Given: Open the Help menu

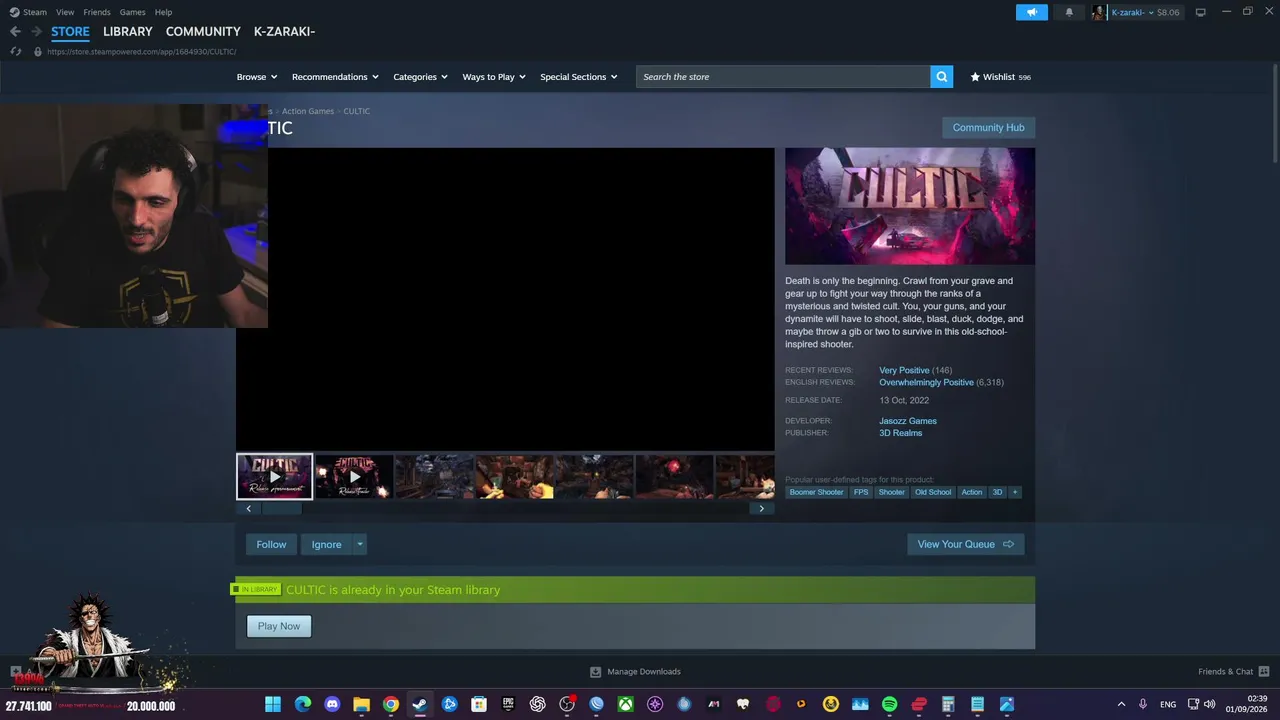Looking at the screenshot, I should click(x=163, y=12).
